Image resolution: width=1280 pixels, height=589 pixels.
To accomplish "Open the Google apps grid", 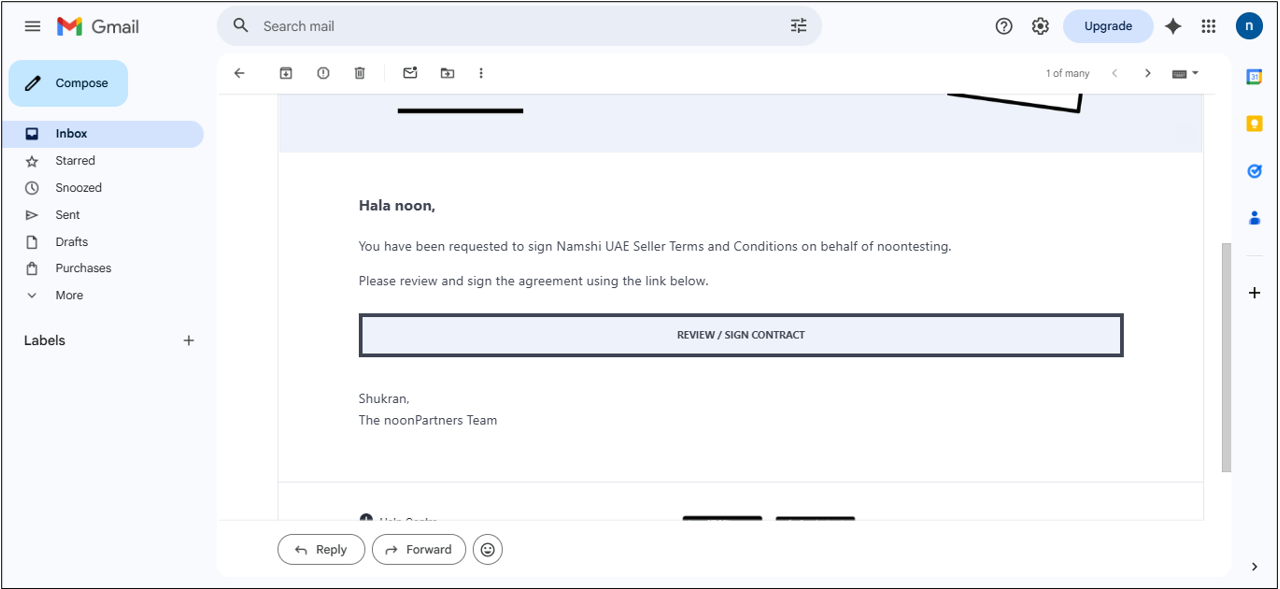I will [x=1208, y=26].
